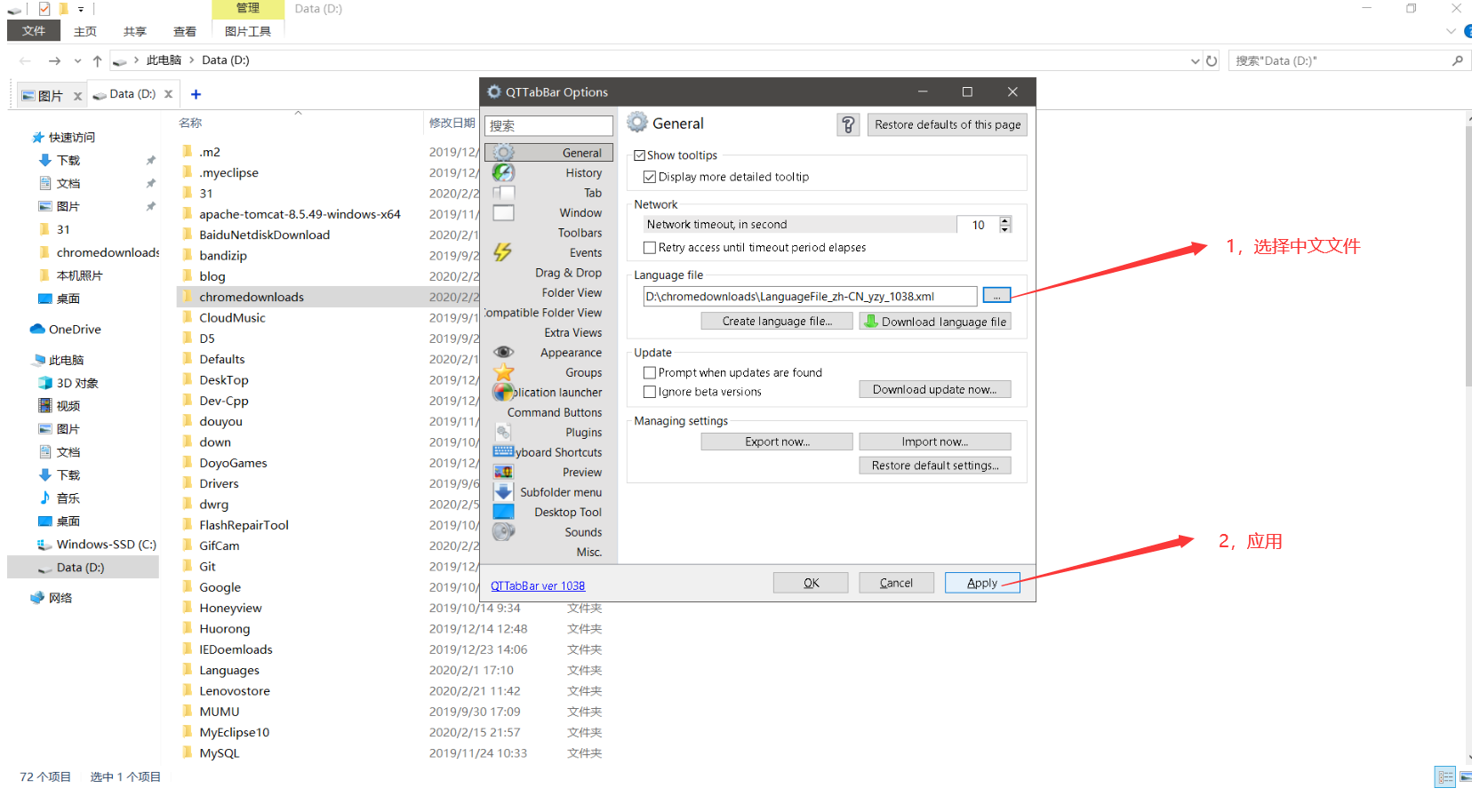The width and height of the screenshot is (1472, 812).
Task: Browse for language file with ... button
Action: pos(996,296)
